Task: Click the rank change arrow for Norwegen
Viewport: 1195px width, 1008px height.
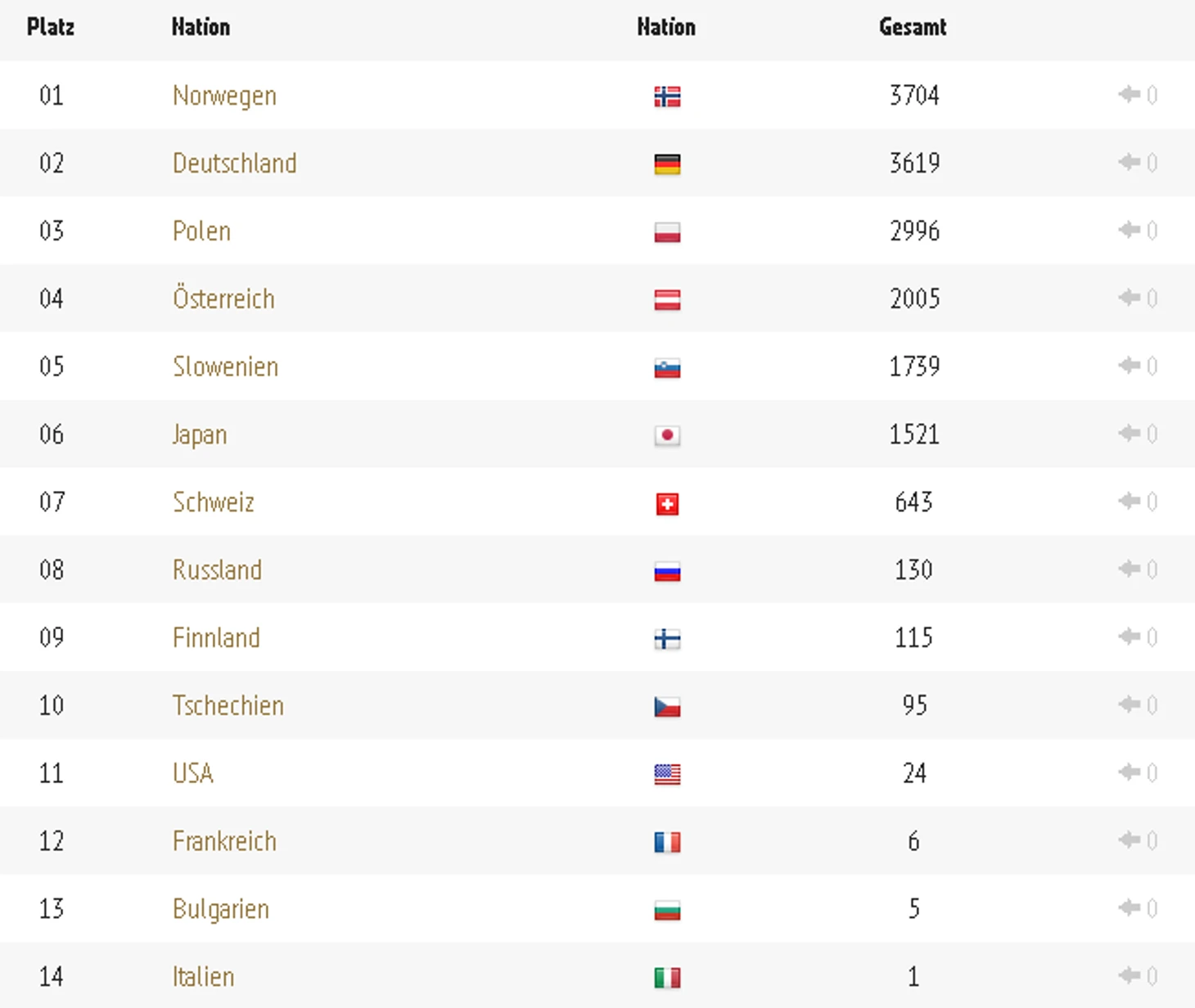Action: [1130, 95]
